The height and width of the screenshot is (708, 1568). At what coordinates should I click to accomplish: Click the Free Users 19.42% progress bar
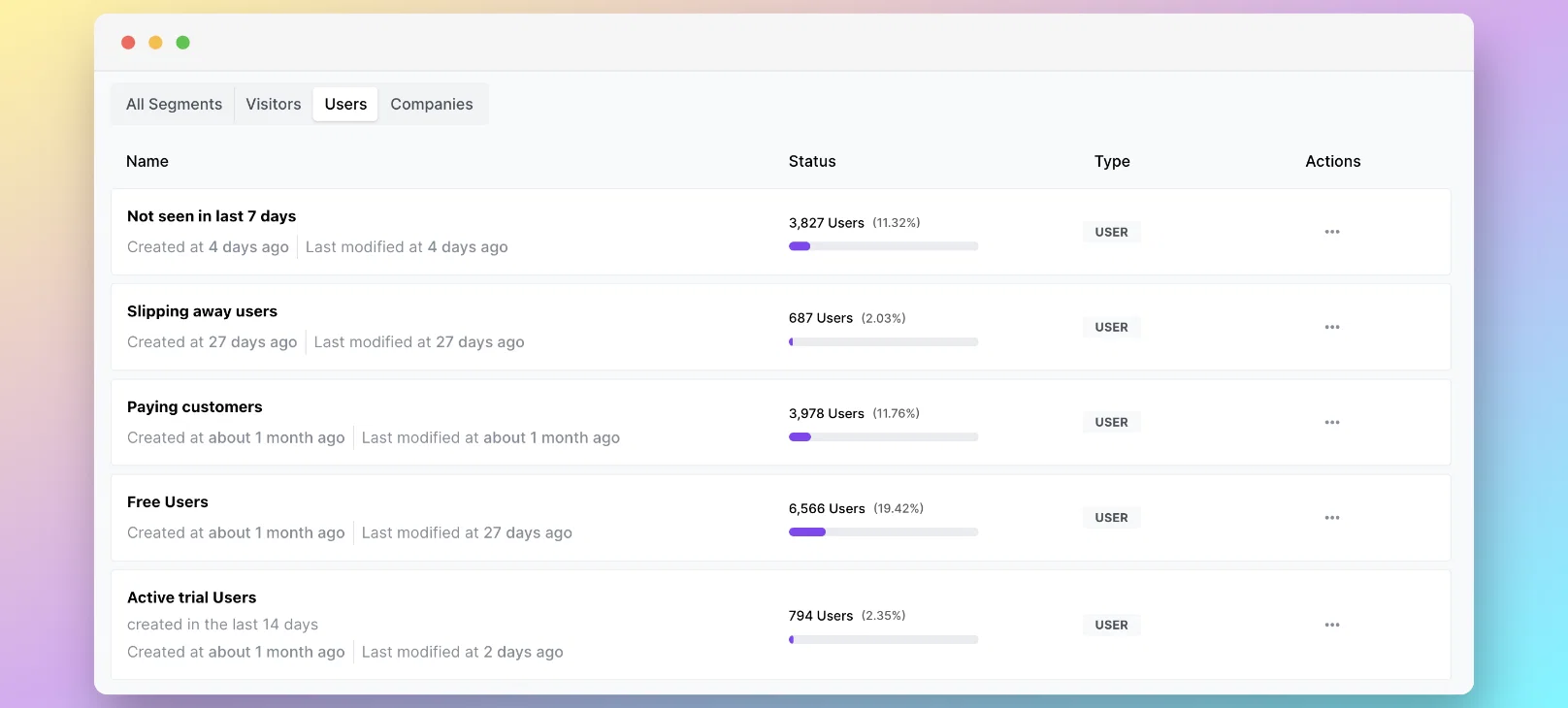883,531
